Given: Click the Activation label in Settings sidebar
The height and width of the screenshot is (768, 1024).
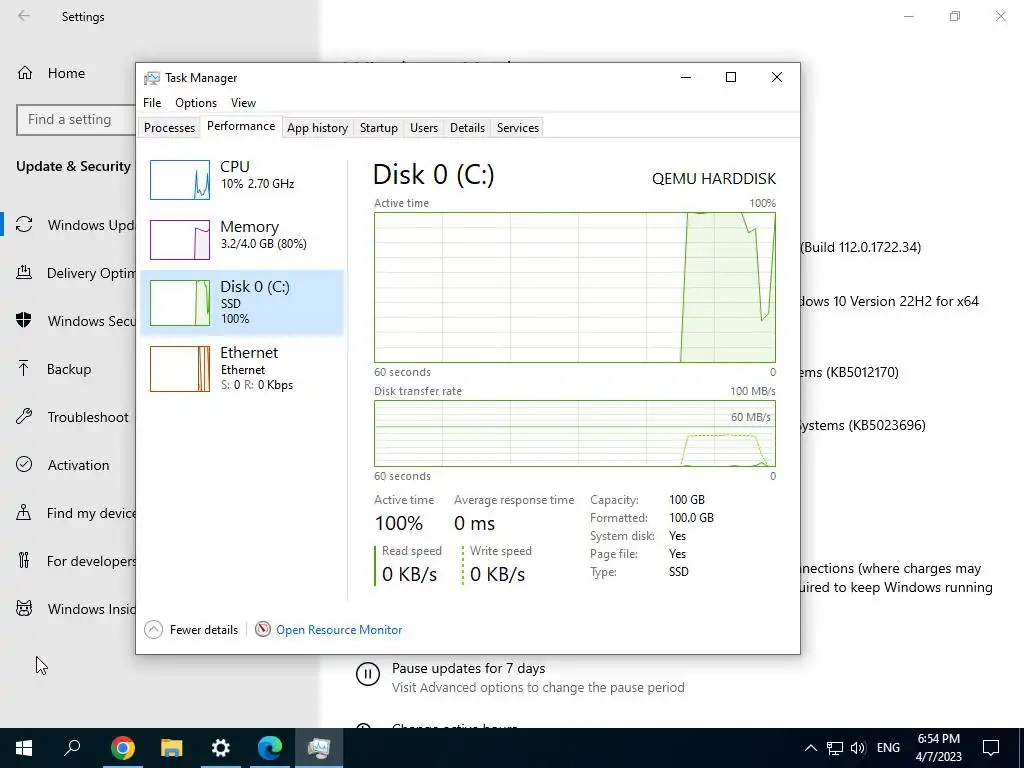Looking at the screenshot, I should click(x=78, y=465).
